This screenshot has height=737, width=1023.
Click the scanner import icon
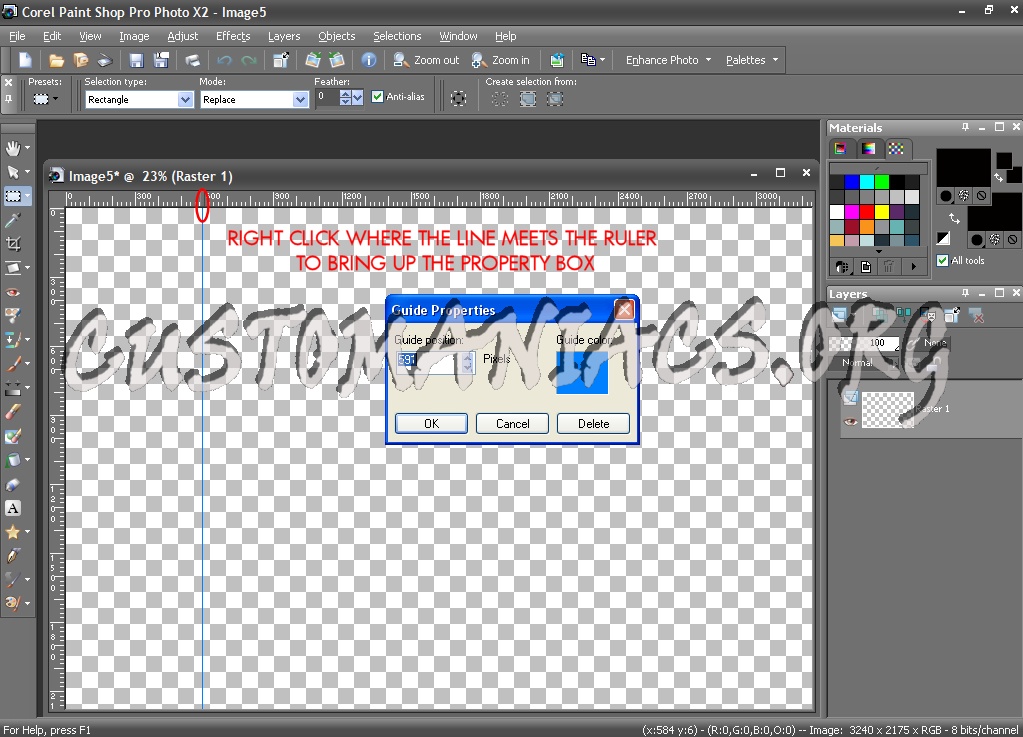105,60
